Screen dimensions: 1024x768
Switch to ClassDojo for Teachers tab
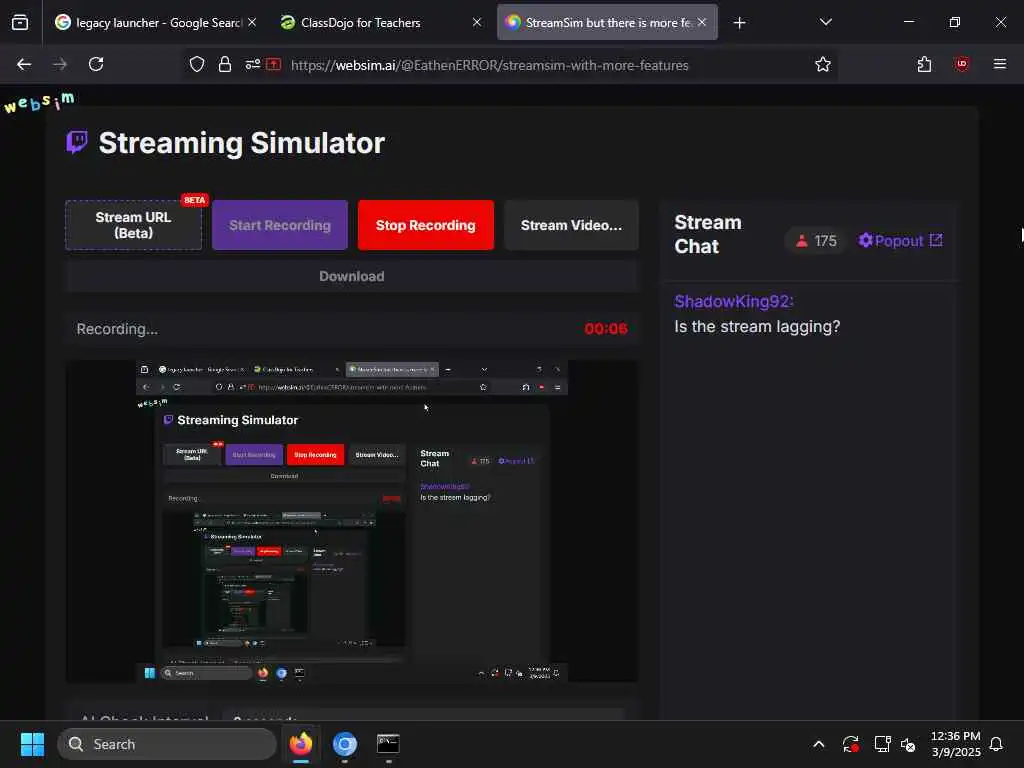point(381,22)
